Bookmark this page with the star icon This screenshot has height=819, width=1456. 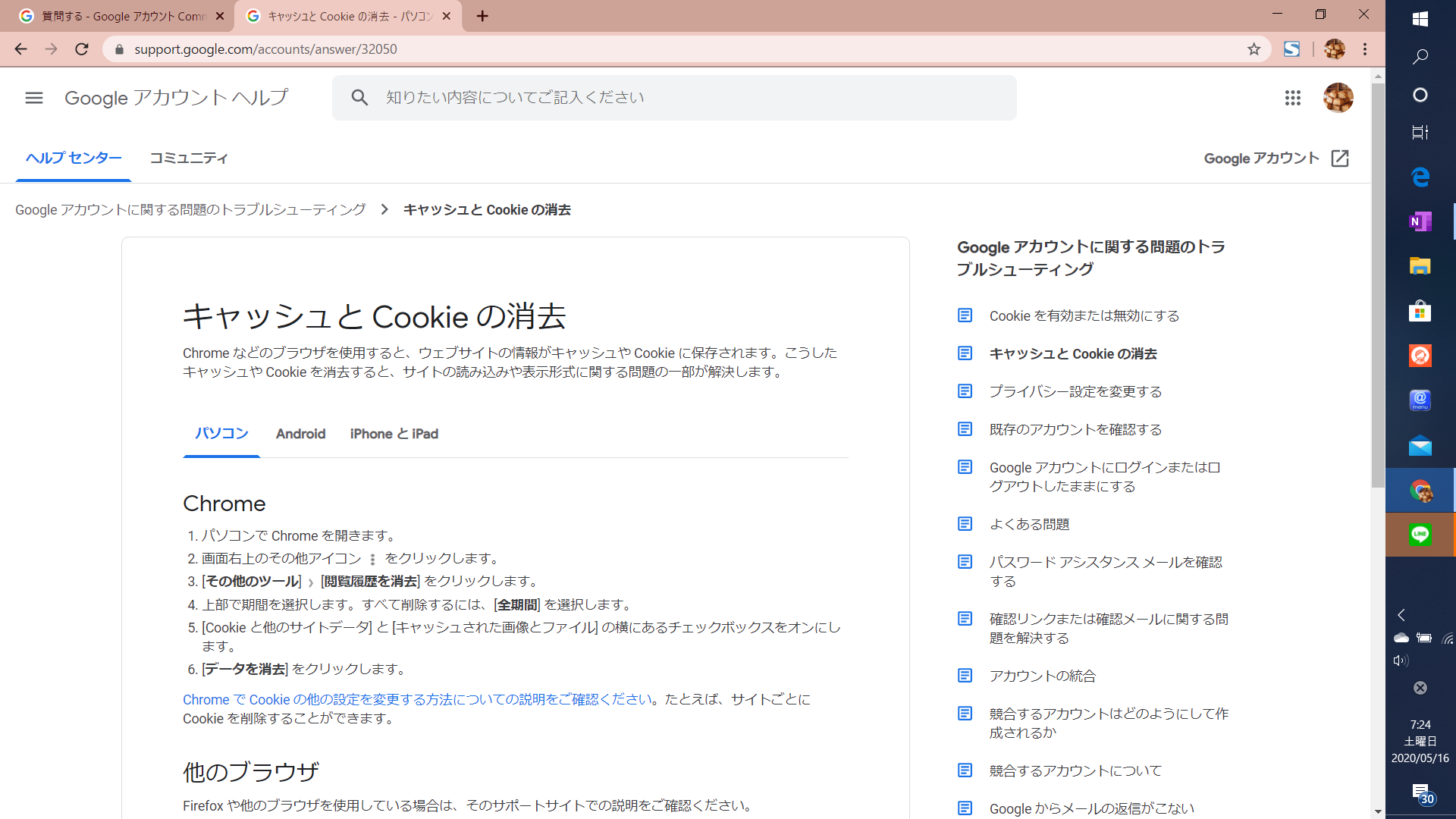1254,49
